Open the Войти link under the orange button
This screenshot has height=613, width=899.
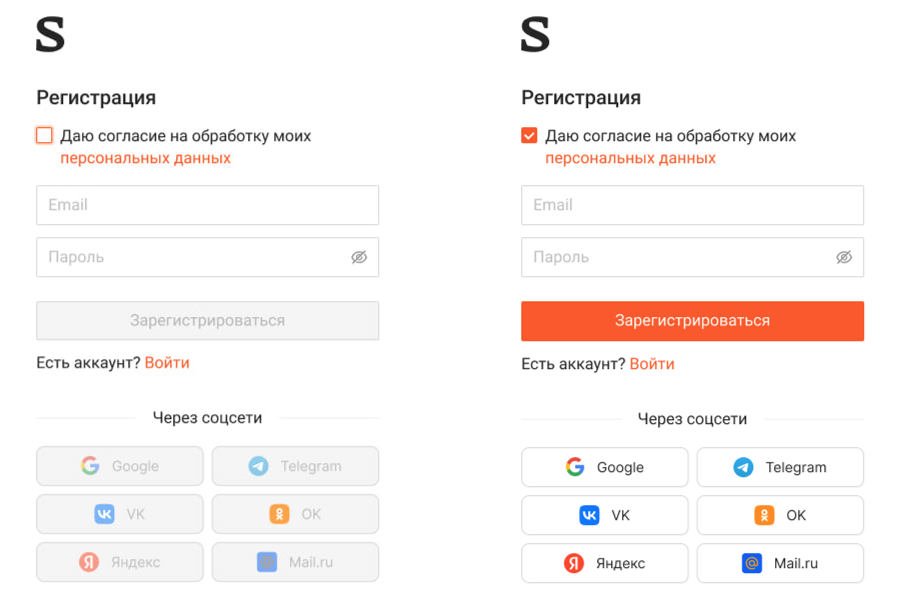pyautogui.click(x=652, y=364)
